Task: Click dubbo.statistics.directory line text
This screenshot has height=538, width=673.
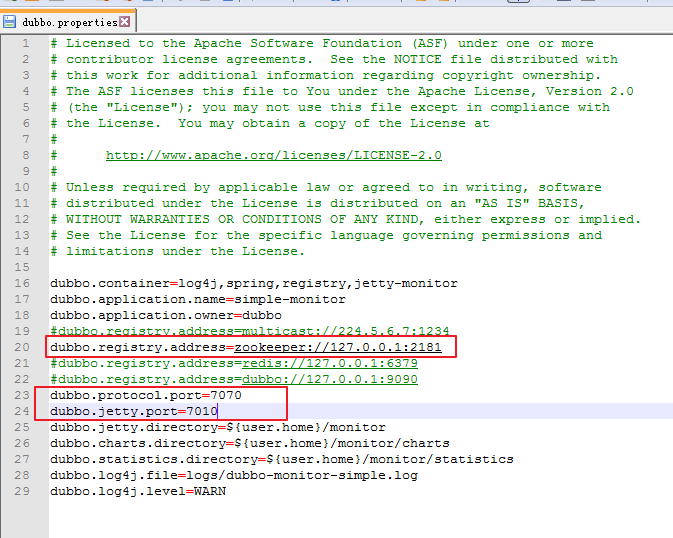Action: click(x=282, y=459)
